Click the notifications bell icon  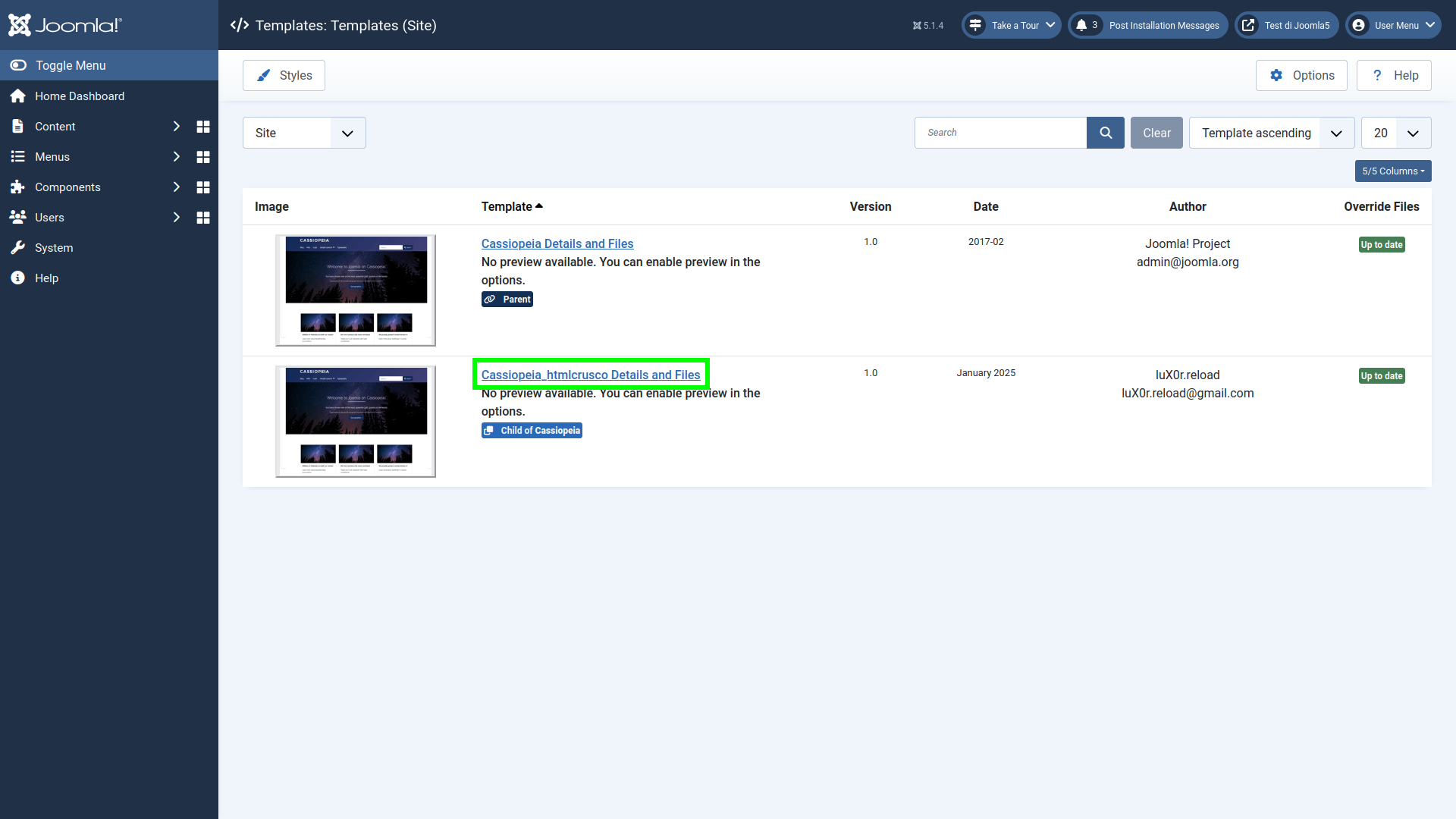pyautogui.click(x=1081, y=25)
